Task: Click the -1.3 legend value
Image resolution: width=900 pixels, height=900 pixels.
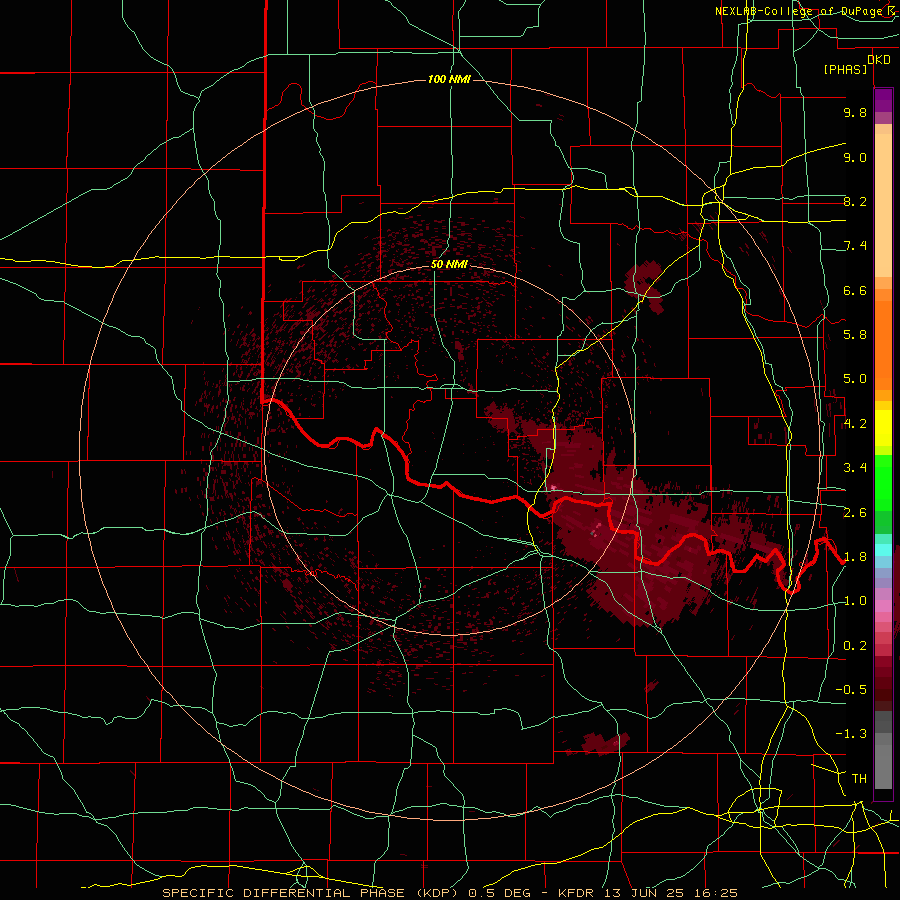Action: tap(851, 734)
